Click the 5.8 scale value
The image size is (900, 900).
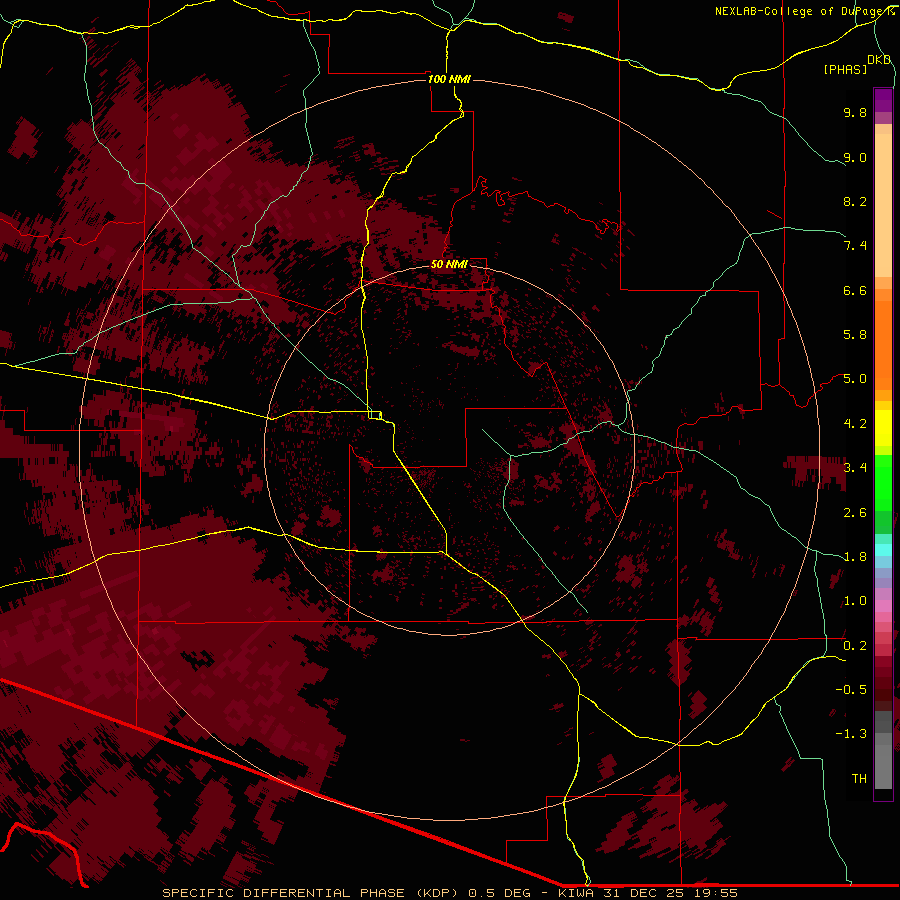[x=855, y=335]
